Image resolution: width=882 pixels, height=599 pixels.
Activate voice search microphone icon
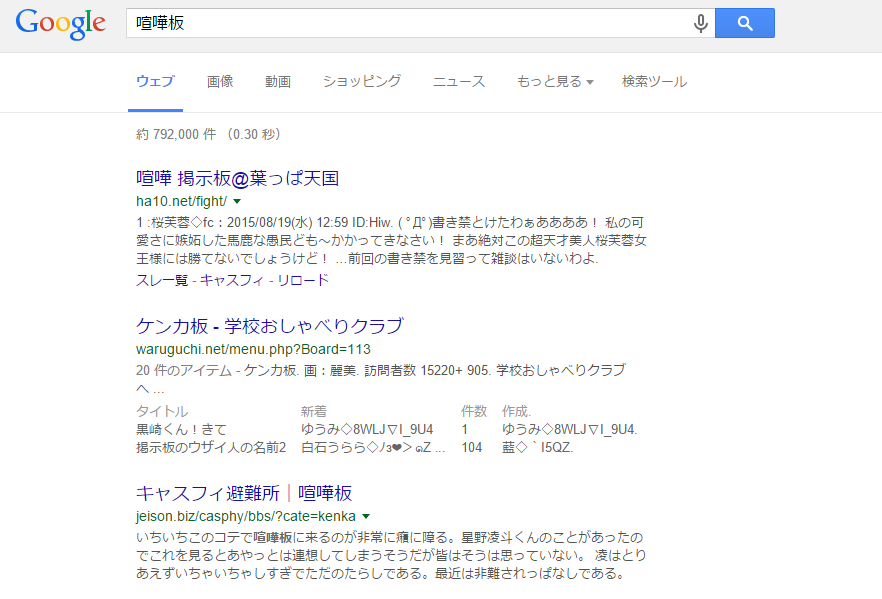[700, 23]
